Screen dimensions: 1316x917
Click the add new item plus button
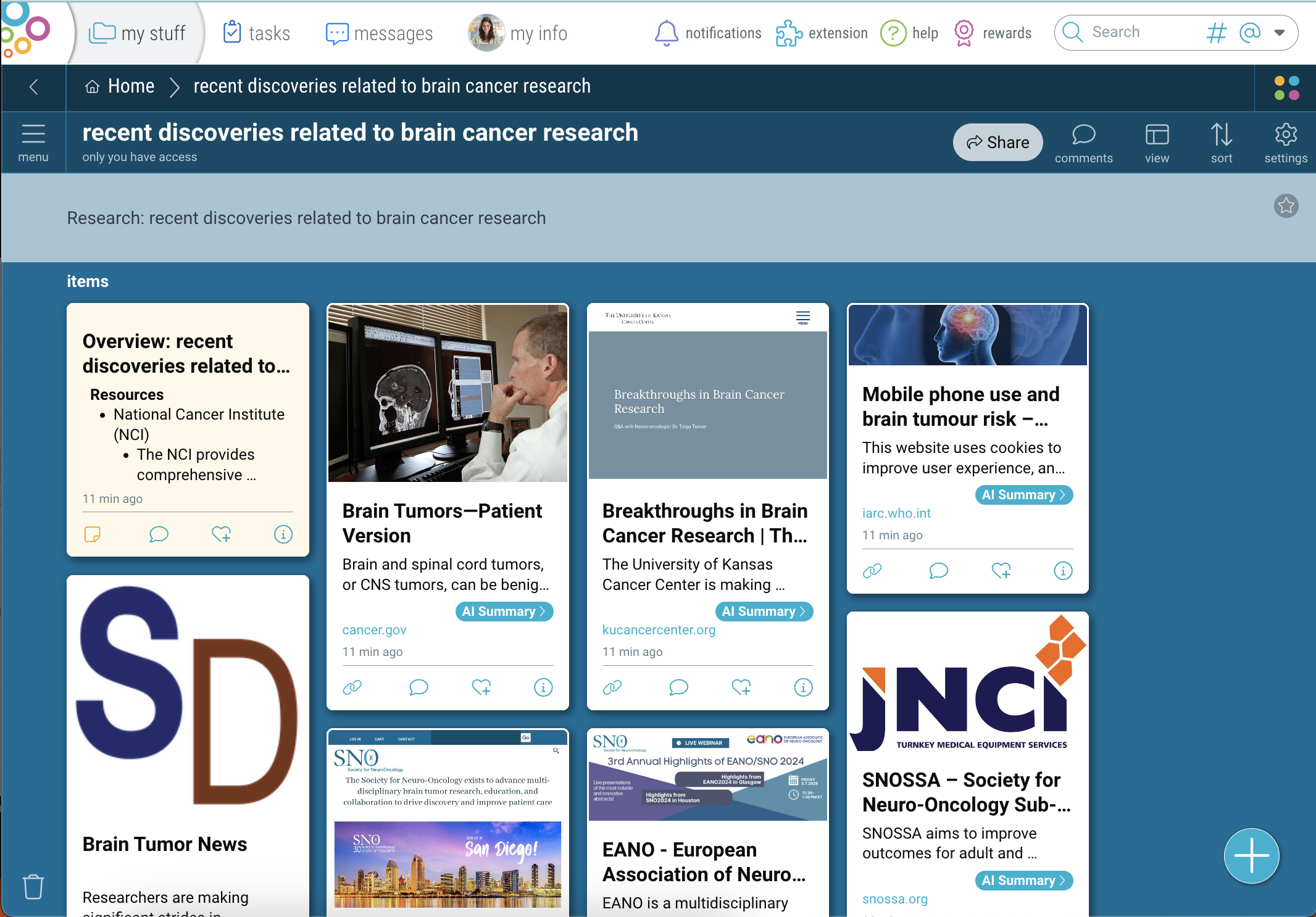pos(1252,856)
